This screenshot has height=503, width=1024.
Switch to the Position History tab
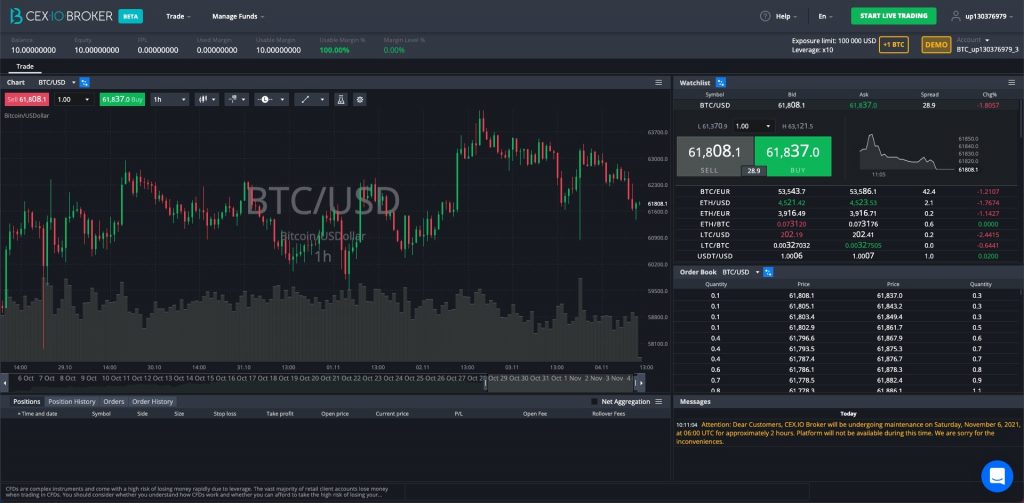tap(72, 402)
